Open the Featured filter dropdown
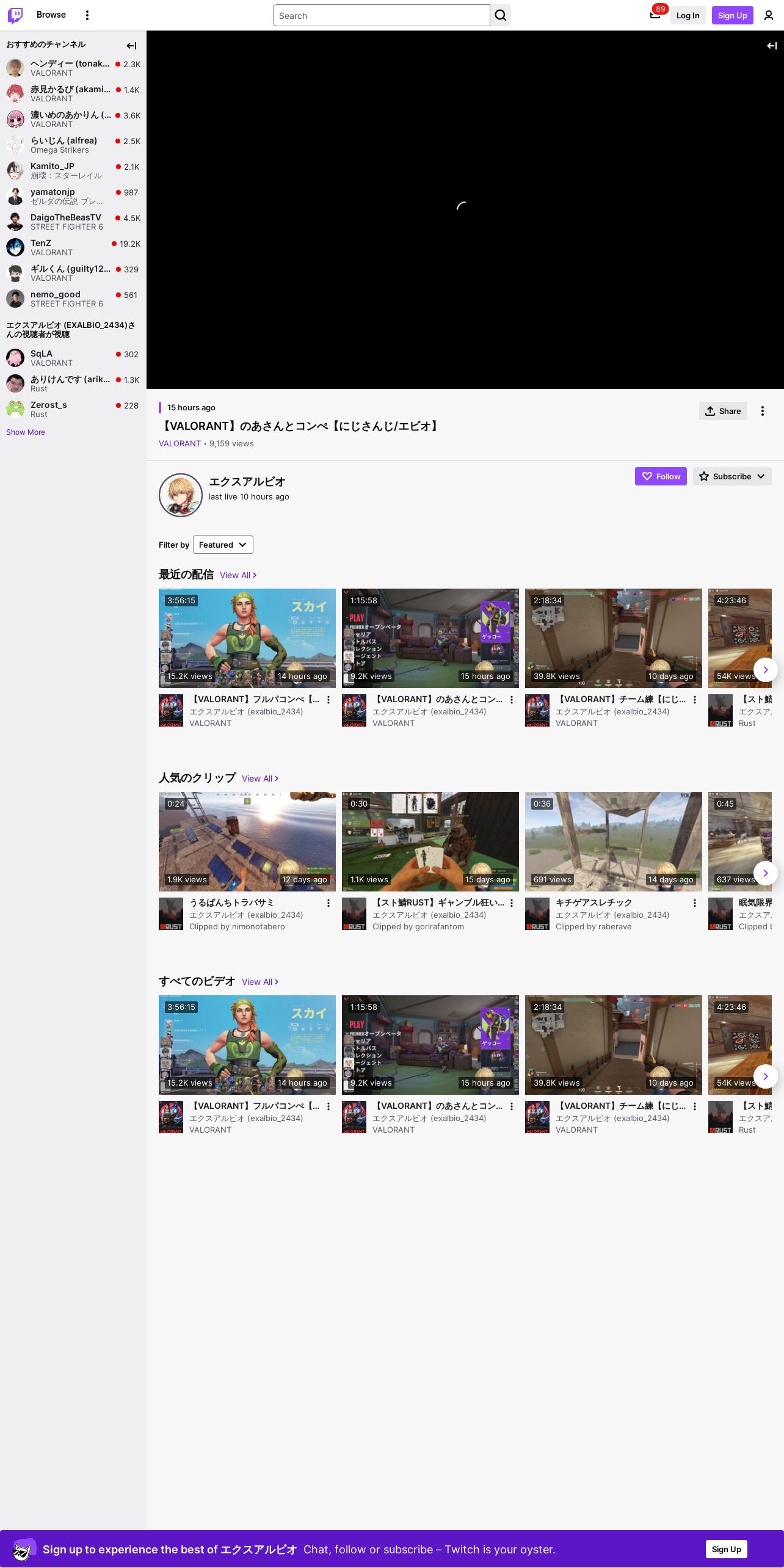This screenshot has height=1568, width=784. (x=223, y=545)
